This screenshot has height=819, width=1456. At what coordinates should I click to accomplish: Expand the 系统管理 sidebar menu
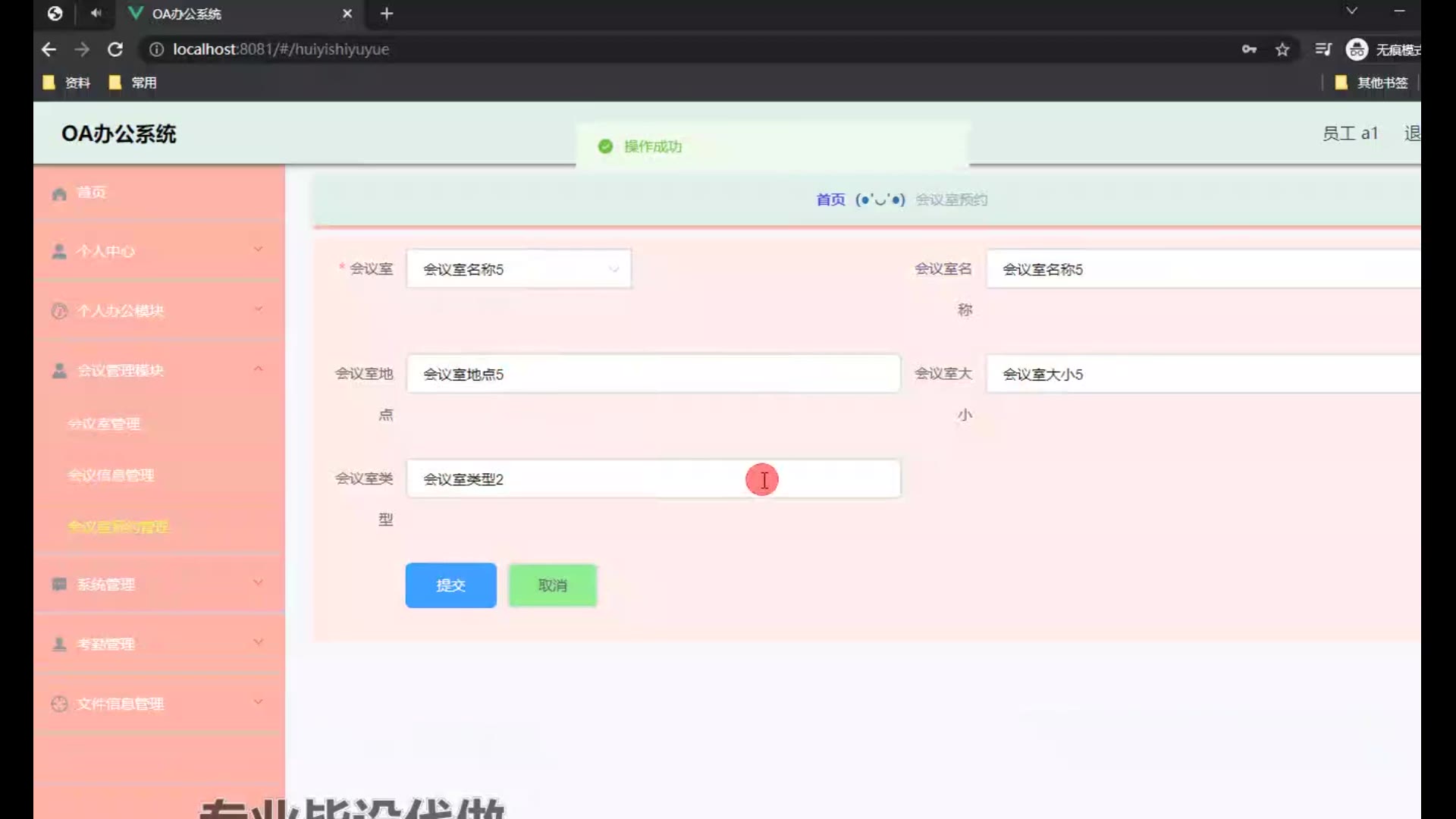[159, 584]
